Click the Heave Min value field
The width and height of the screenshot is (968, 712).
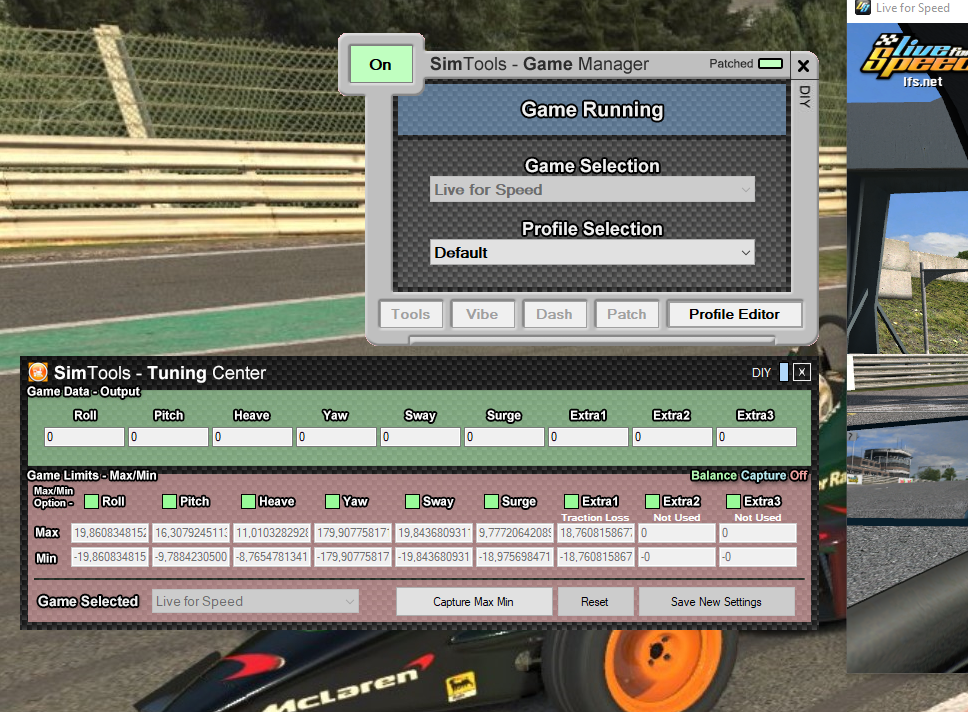pos(272,557)
